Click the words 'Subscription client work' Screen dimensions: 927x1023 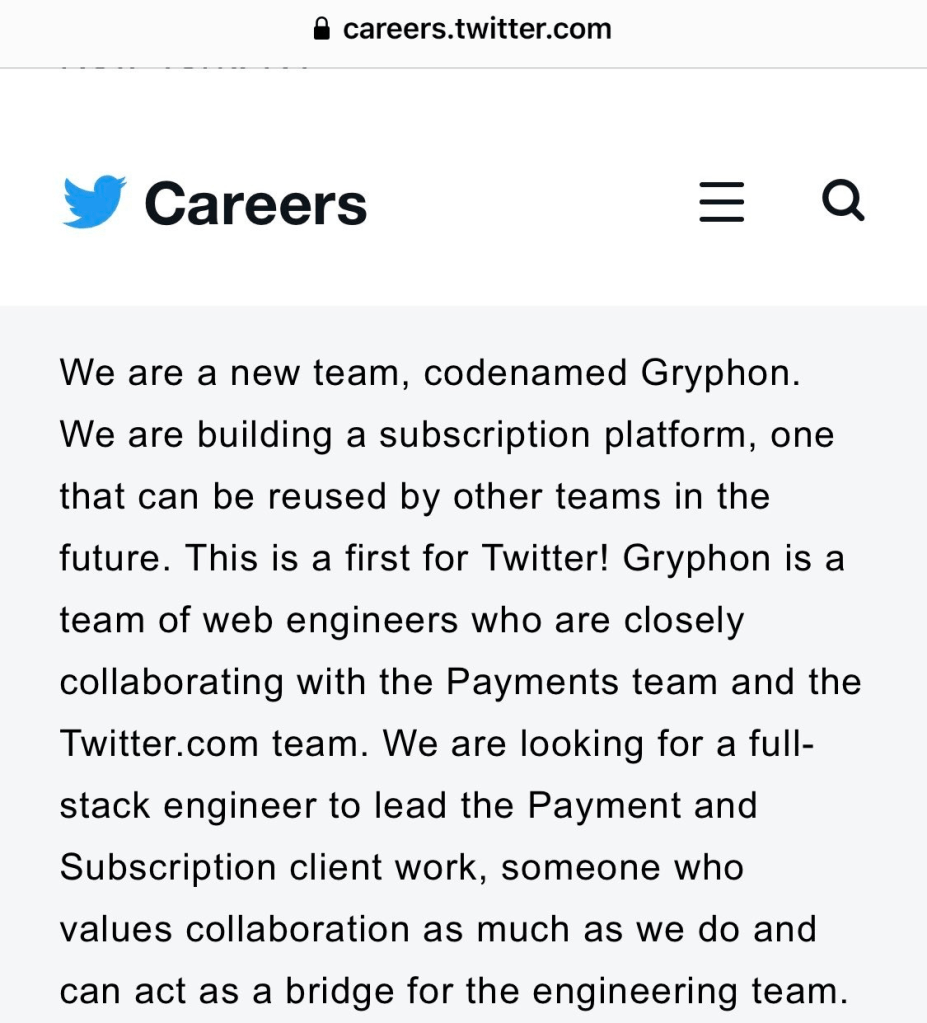(x=273, y=868)
